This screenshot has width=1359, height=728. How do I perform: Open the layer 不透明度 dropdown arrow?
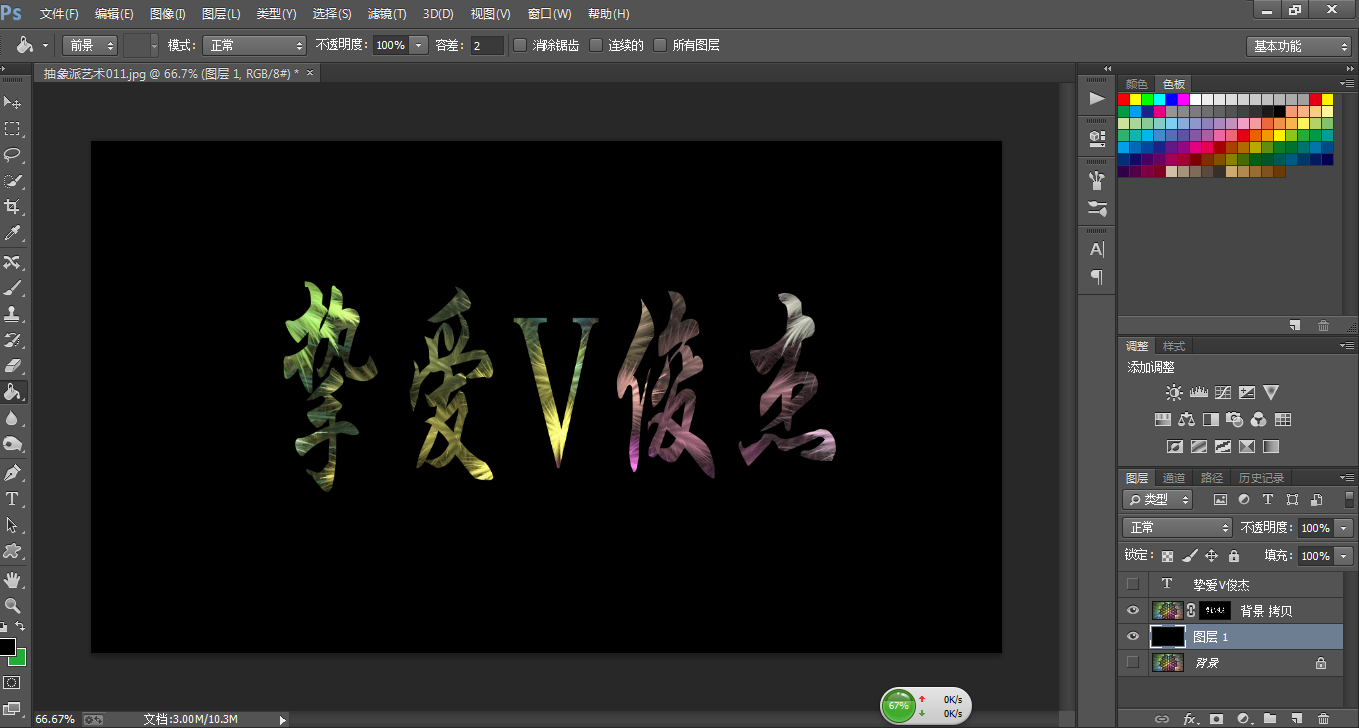point(1344,527)
